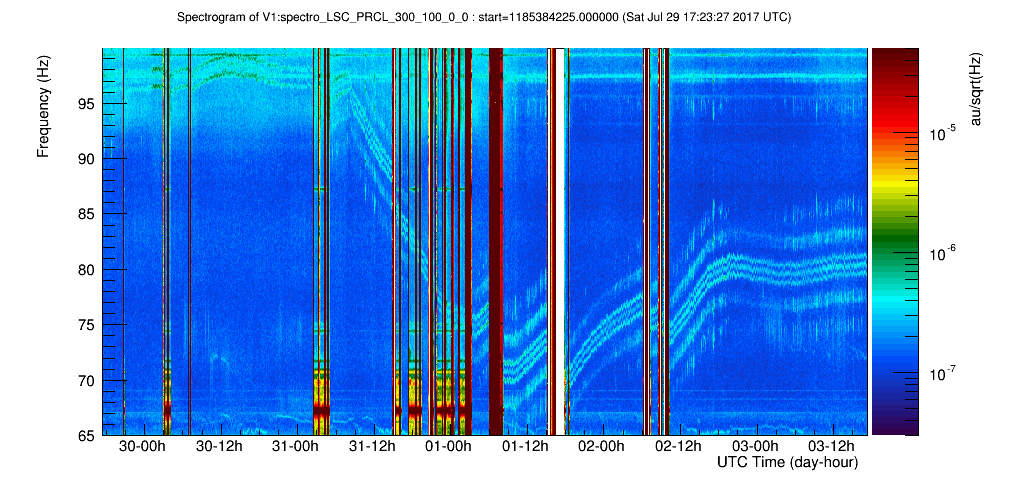The height and width of the screenshot is (484, 1020).
Task: Click the 'UTC Time (day-hour)' x-axis label
Action: 787,463
